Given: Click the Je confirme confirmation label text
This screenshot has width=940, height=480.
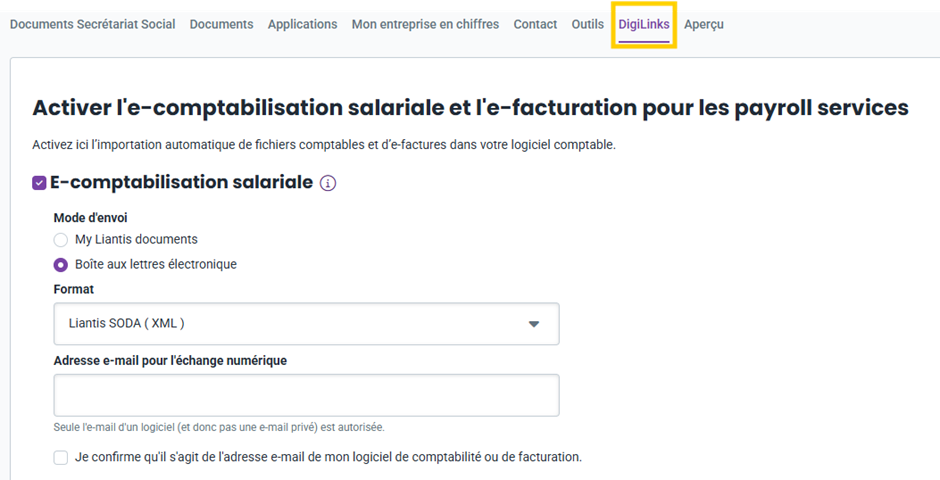Looking at the screenshot, I should pyautogui.click(x=329, y=457).
